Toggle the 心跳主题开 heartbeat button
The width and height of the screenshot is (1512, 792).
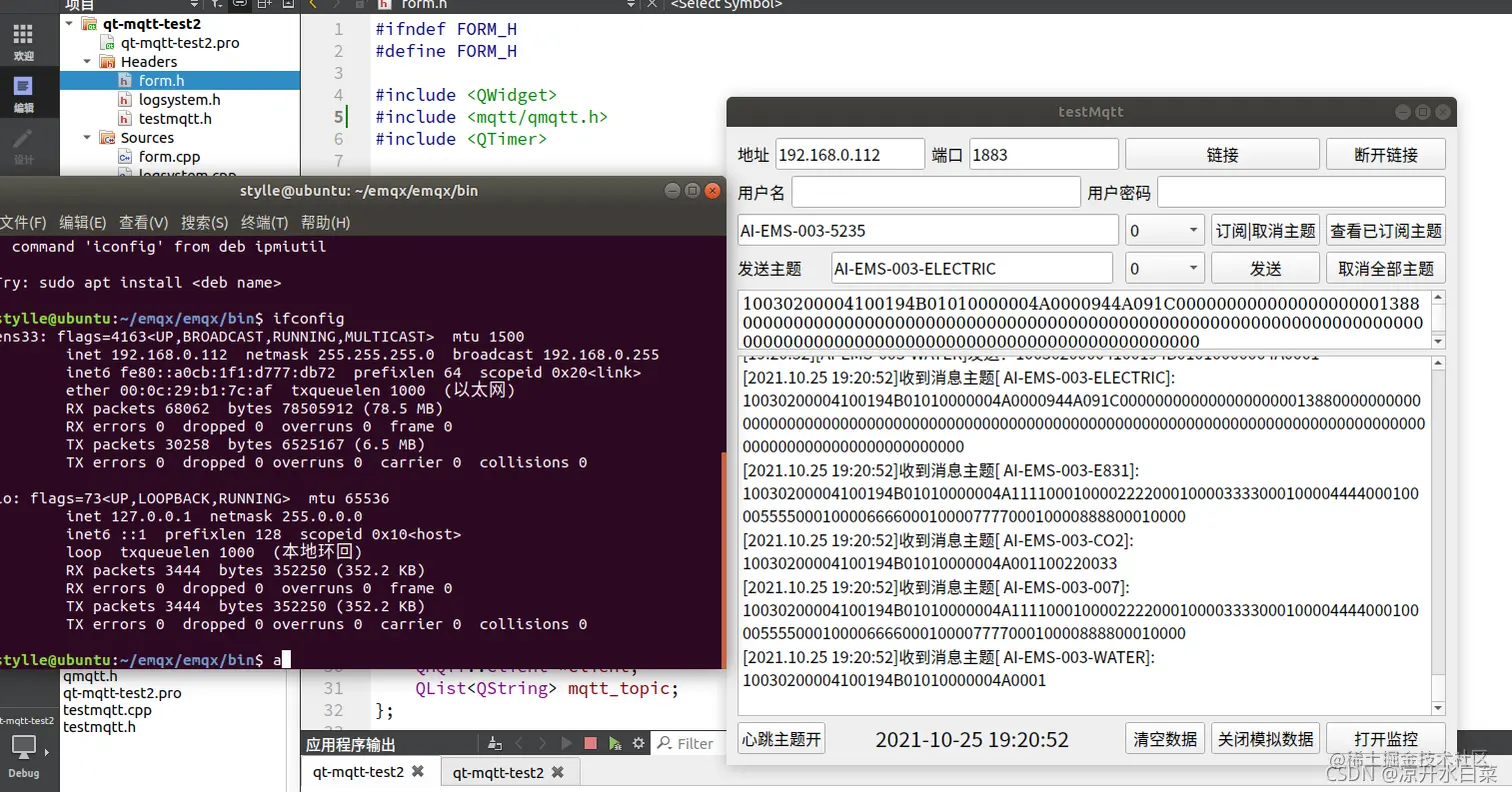coord(781,739)
